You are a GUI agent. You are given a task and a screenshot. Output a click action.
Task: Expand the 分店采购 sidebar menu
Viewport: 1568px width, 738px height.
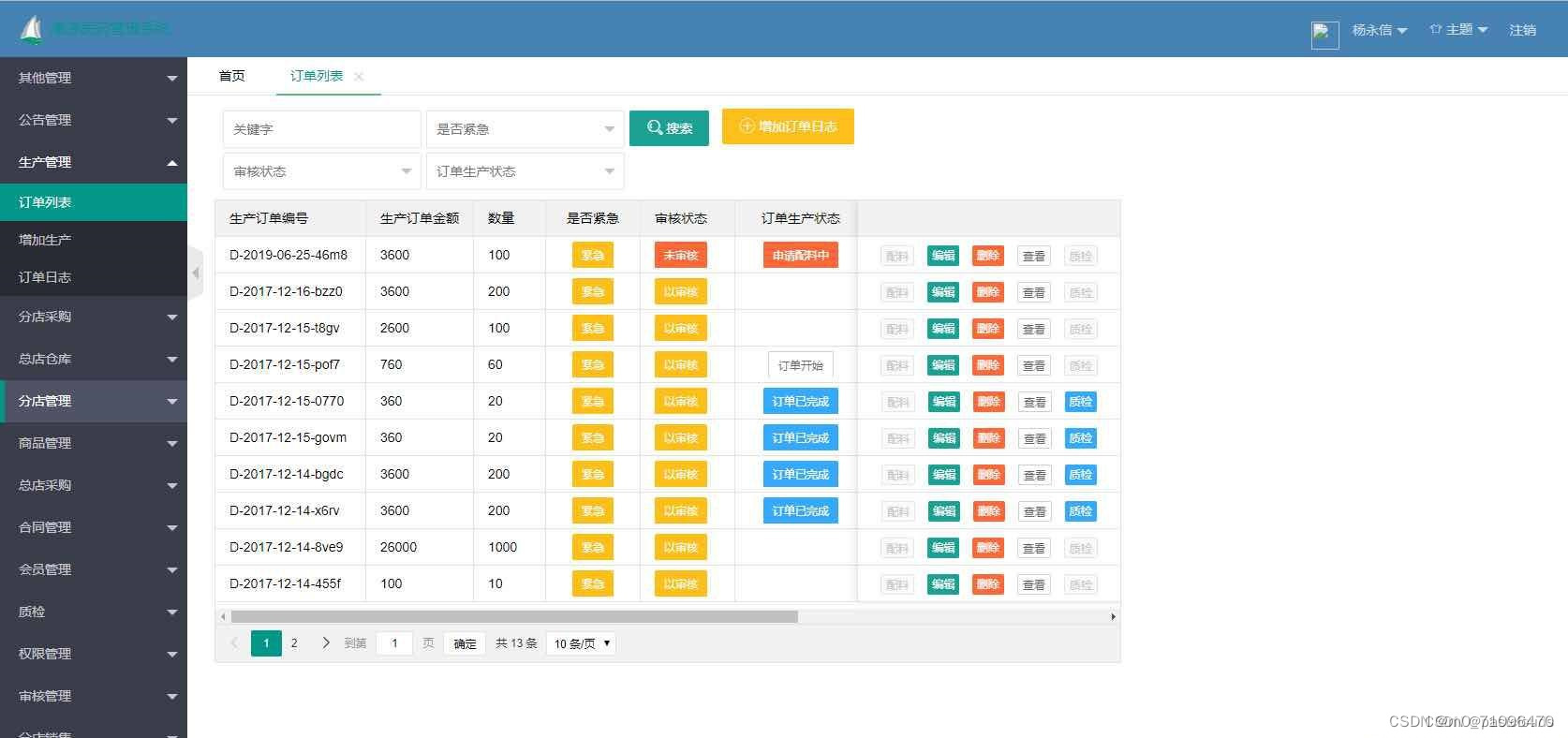(x=94, y=317)
